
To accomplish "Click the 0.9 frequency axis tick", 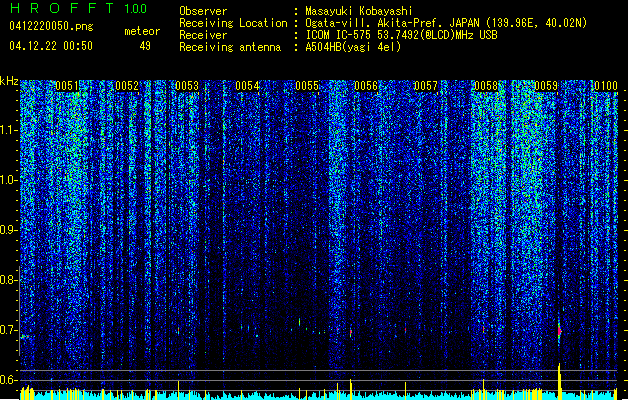I will click(10, 230).
